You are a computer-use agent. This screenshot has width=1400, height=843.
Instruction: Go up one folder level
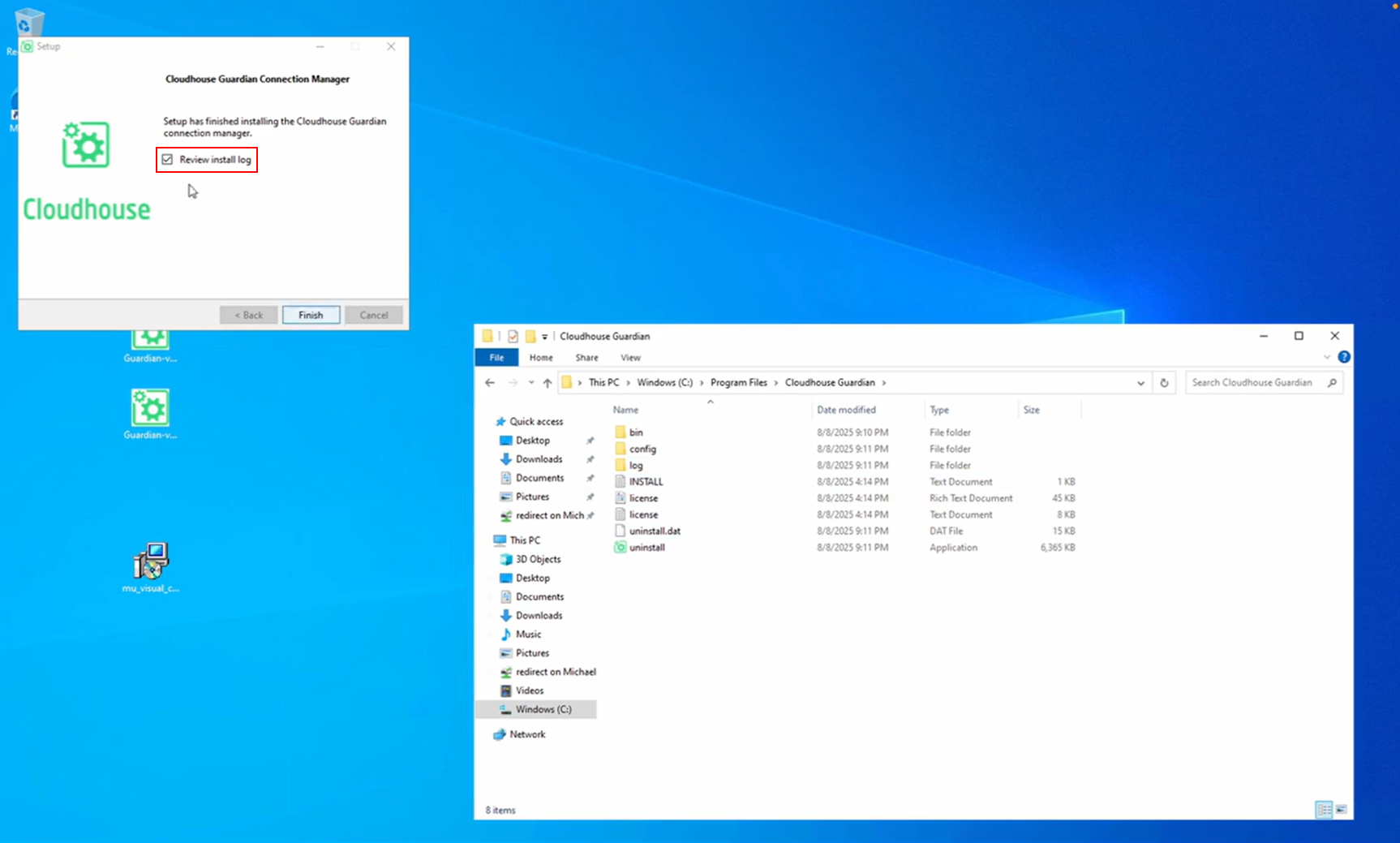click(x=548, y=383)
